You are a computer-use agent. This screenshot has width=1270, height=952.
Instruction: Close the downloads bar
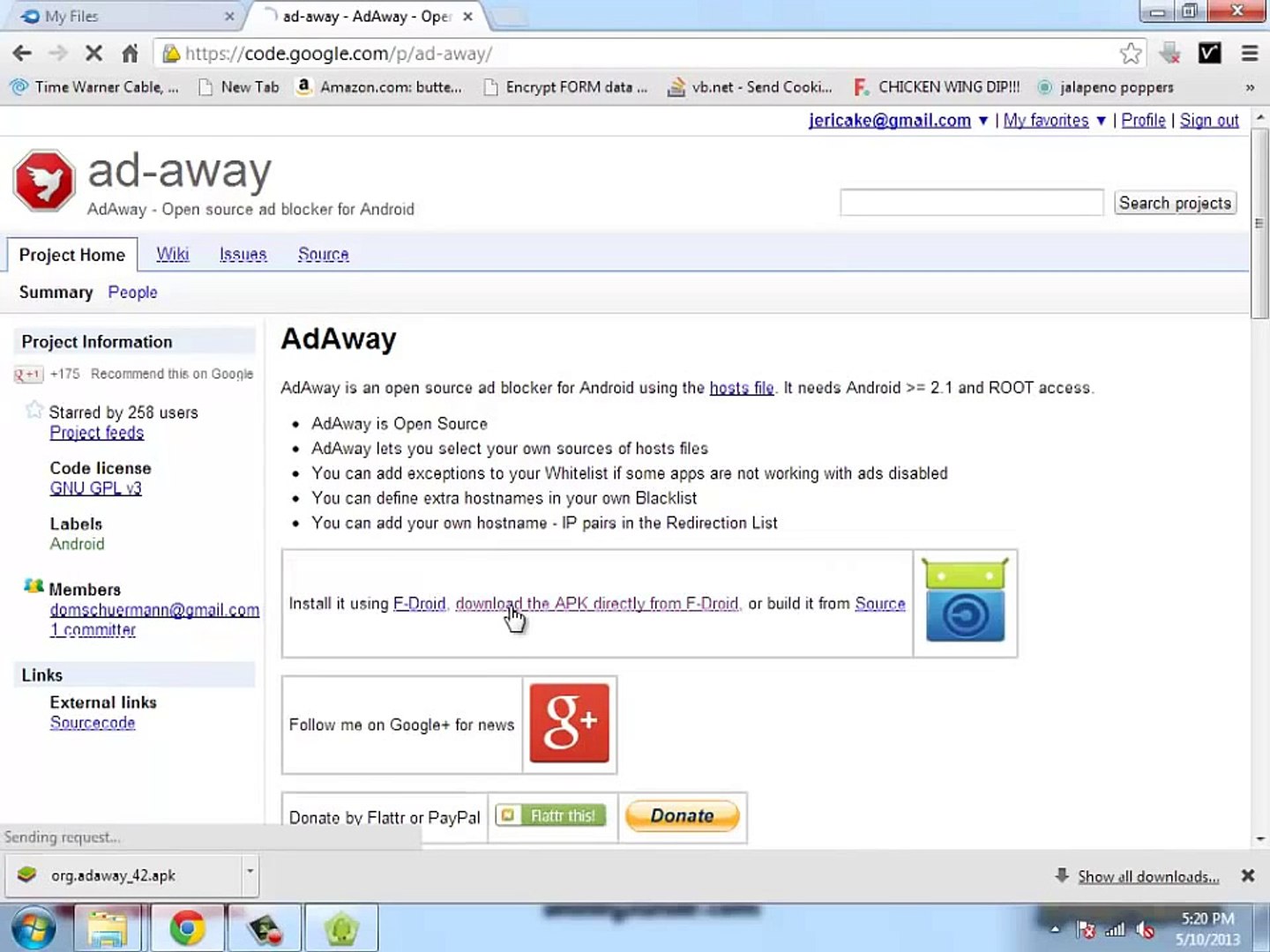coord(1248,875)
